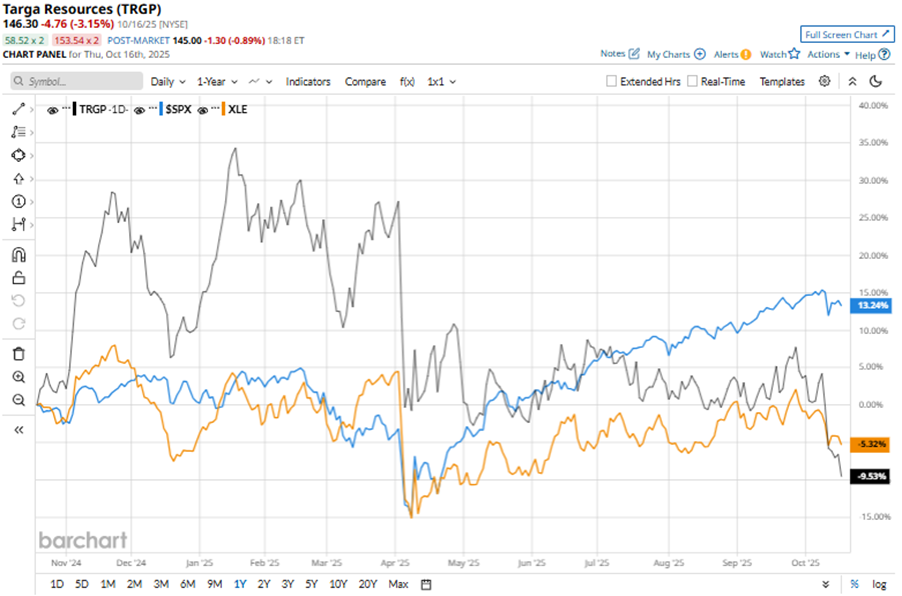Select the 2Y time range
902x596 pixels.
pos(264,584)
